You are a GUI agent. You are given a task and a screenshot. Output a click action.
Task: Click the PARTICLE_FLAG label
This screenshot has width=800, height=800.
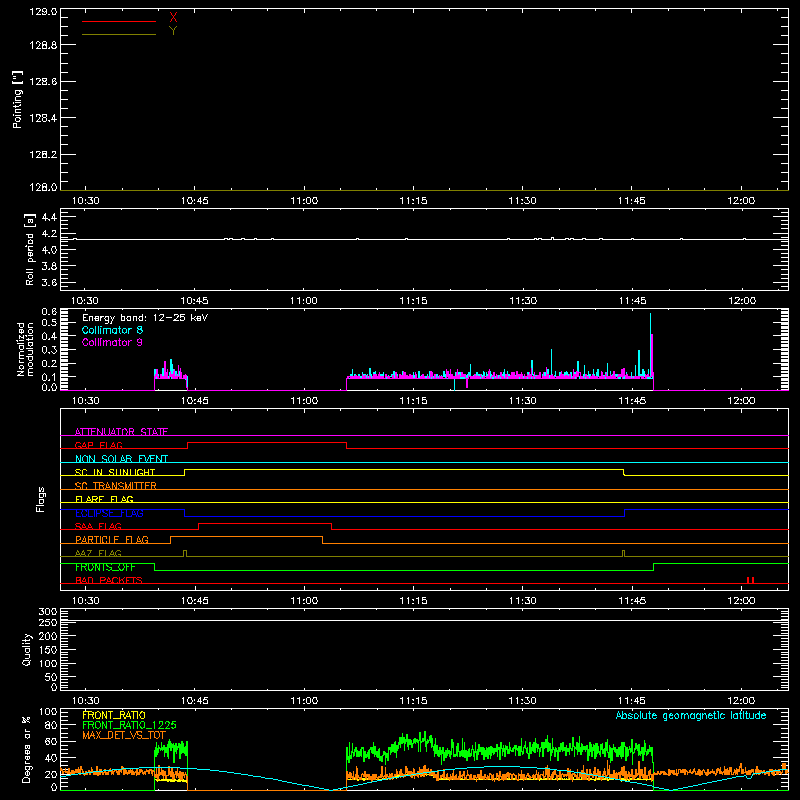point(112,539)
